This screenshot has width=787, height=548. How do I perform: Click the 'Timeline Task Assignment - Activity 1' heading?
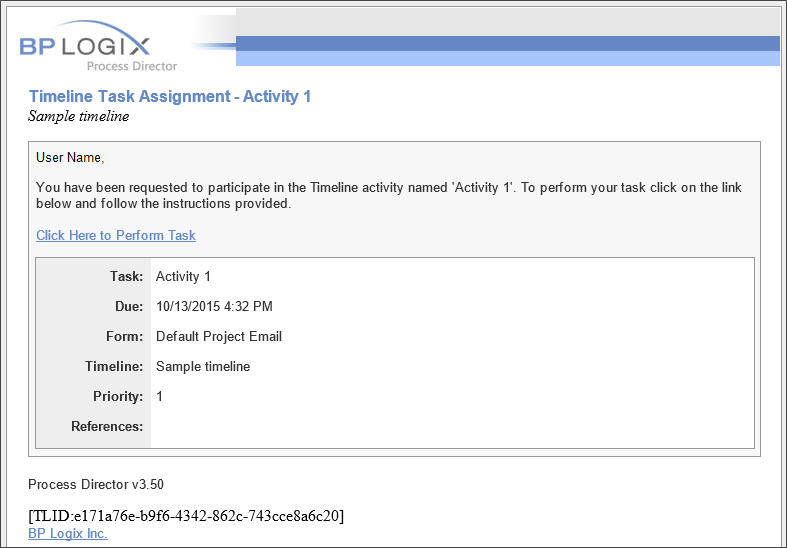click(x=170, y=96)
